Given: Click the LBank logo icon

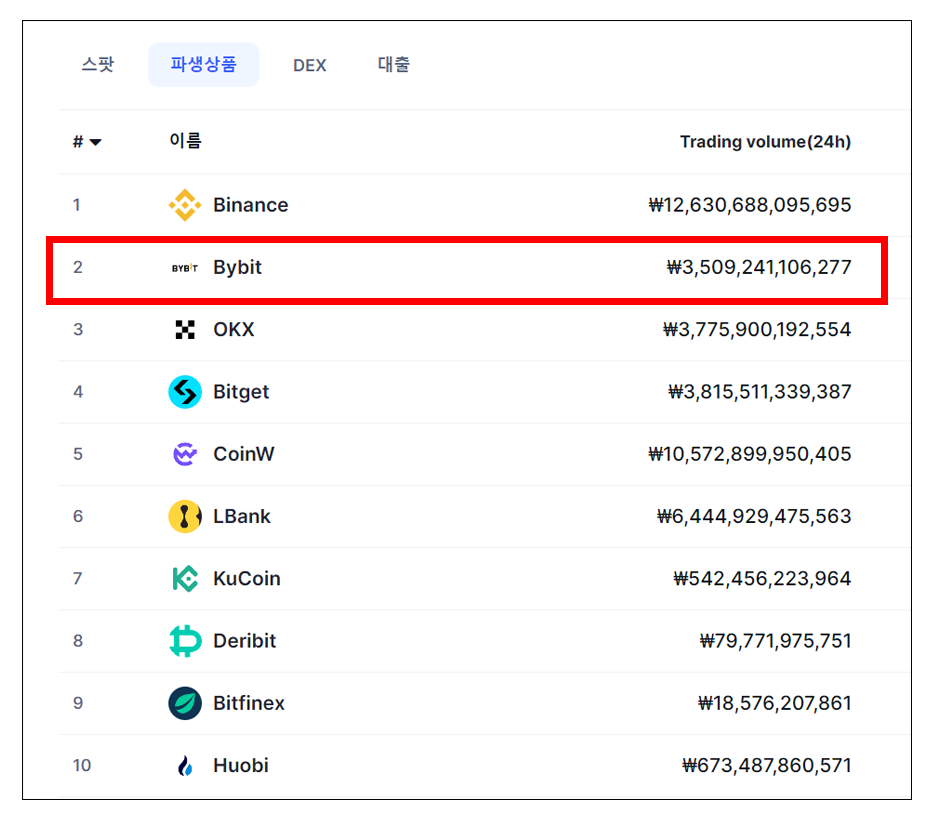Looking at the screenshot, I should [x=185, y=516].
